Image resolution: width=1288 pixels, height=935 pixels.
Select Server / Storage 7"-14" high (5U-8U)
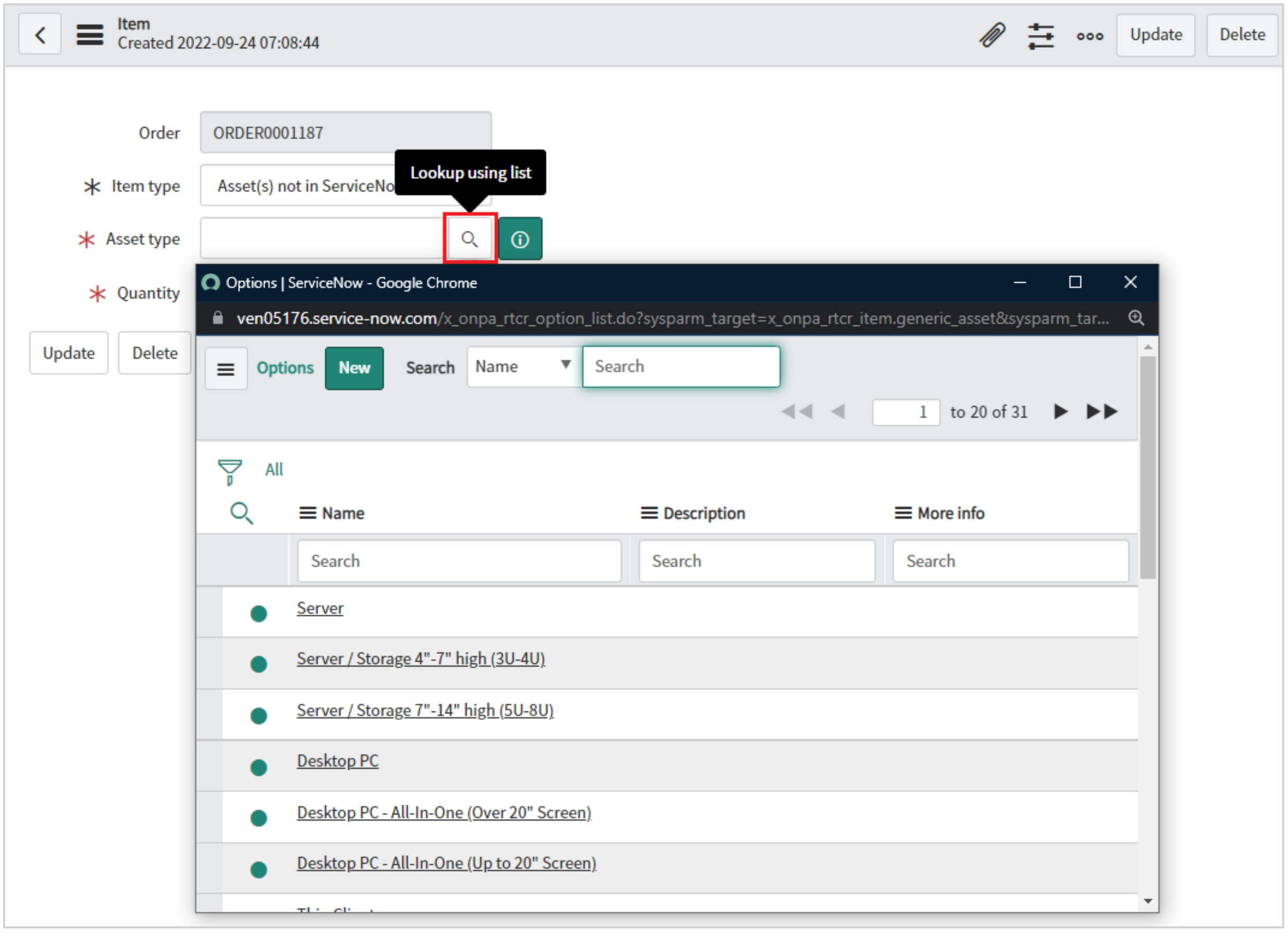tap(425, 711)
